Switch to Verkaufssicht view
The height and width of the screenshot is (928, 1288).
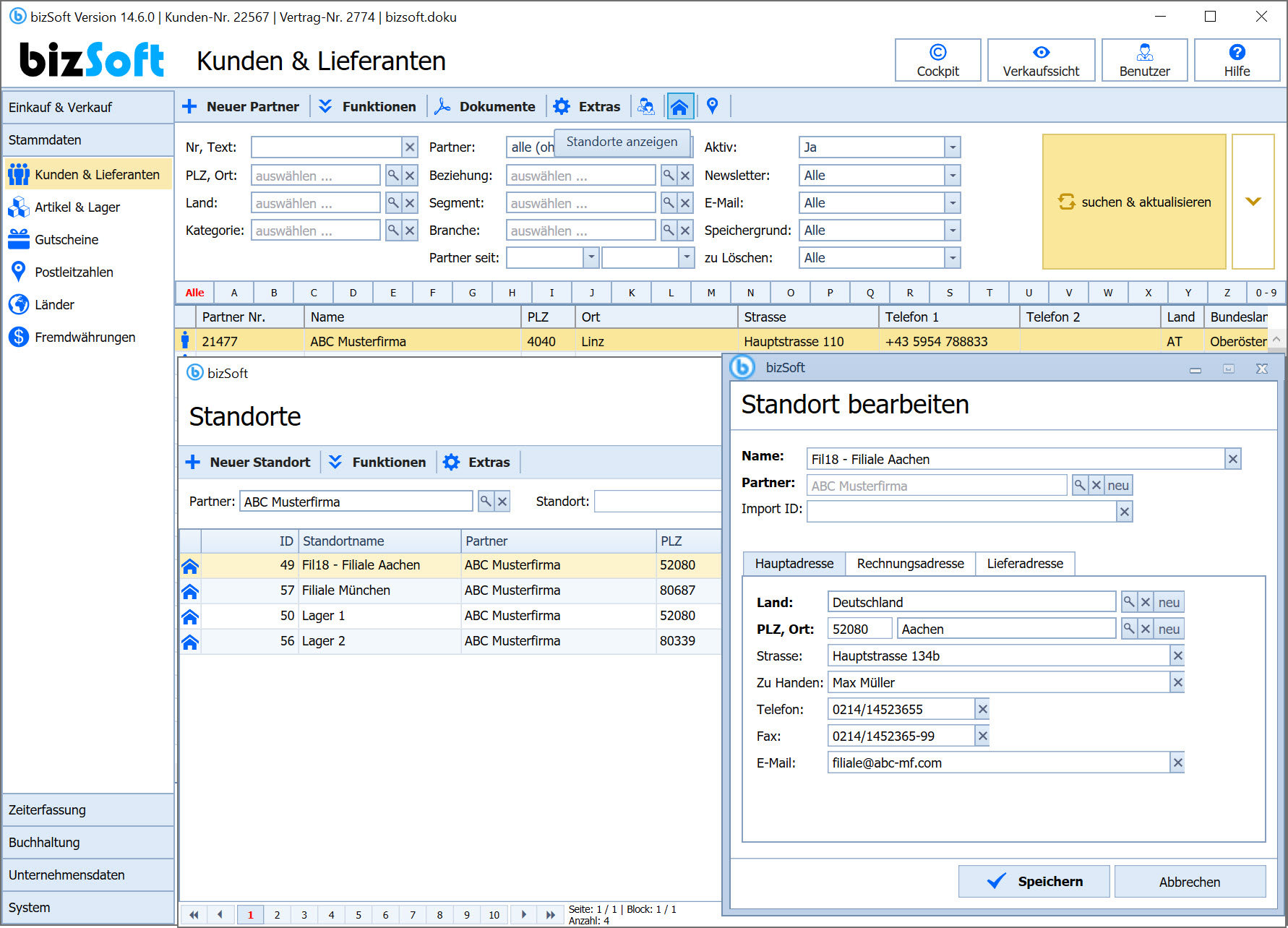pos(1041,60)
